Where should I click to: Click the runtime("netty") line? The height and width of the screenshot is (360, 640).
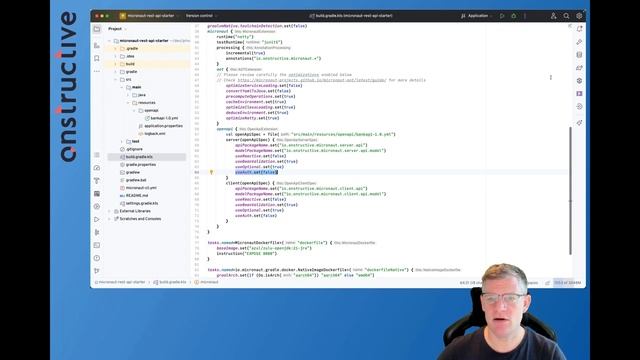click(x=235, y=37)
